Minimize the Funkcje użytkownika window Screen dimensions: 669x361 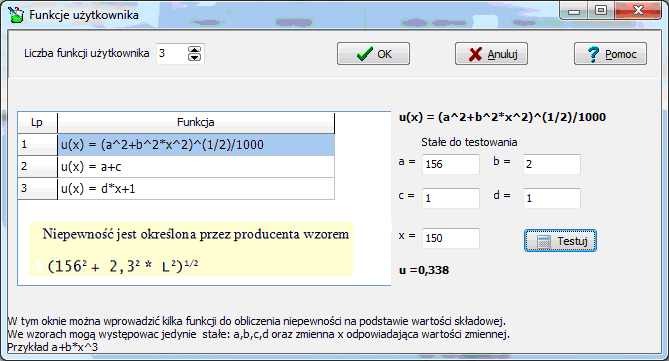574,10
